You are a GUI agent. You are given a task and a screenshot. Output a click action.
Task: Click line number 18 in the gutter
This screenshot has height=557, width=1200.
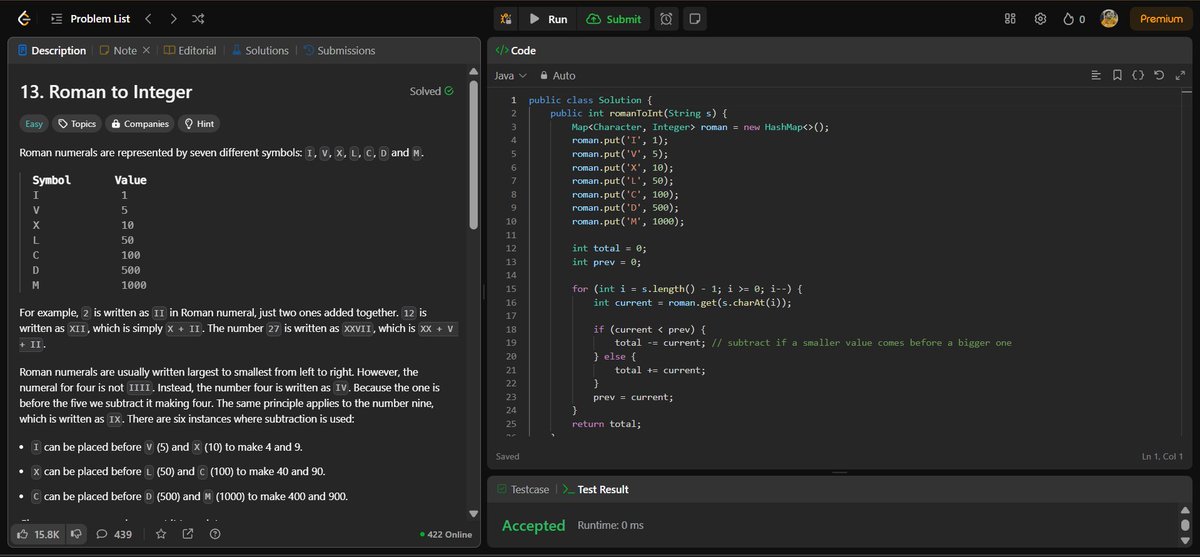(511, 329)
